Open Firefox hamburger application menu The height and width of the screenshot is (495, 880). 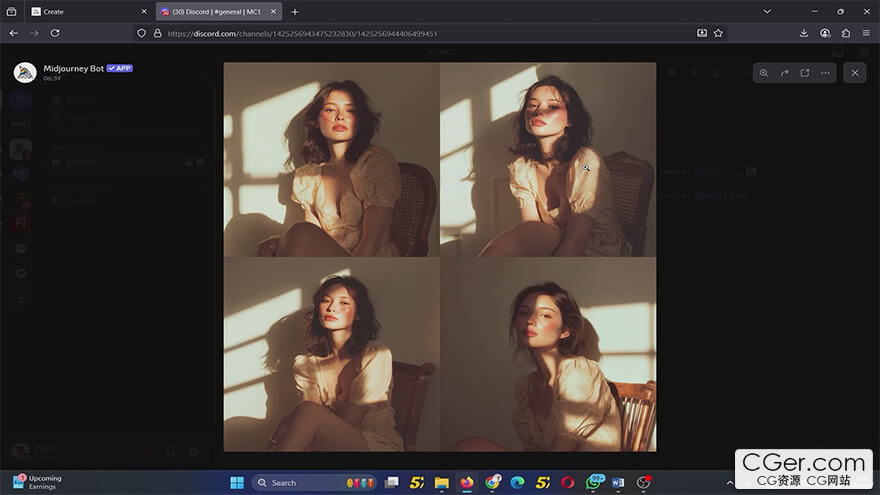866,34
